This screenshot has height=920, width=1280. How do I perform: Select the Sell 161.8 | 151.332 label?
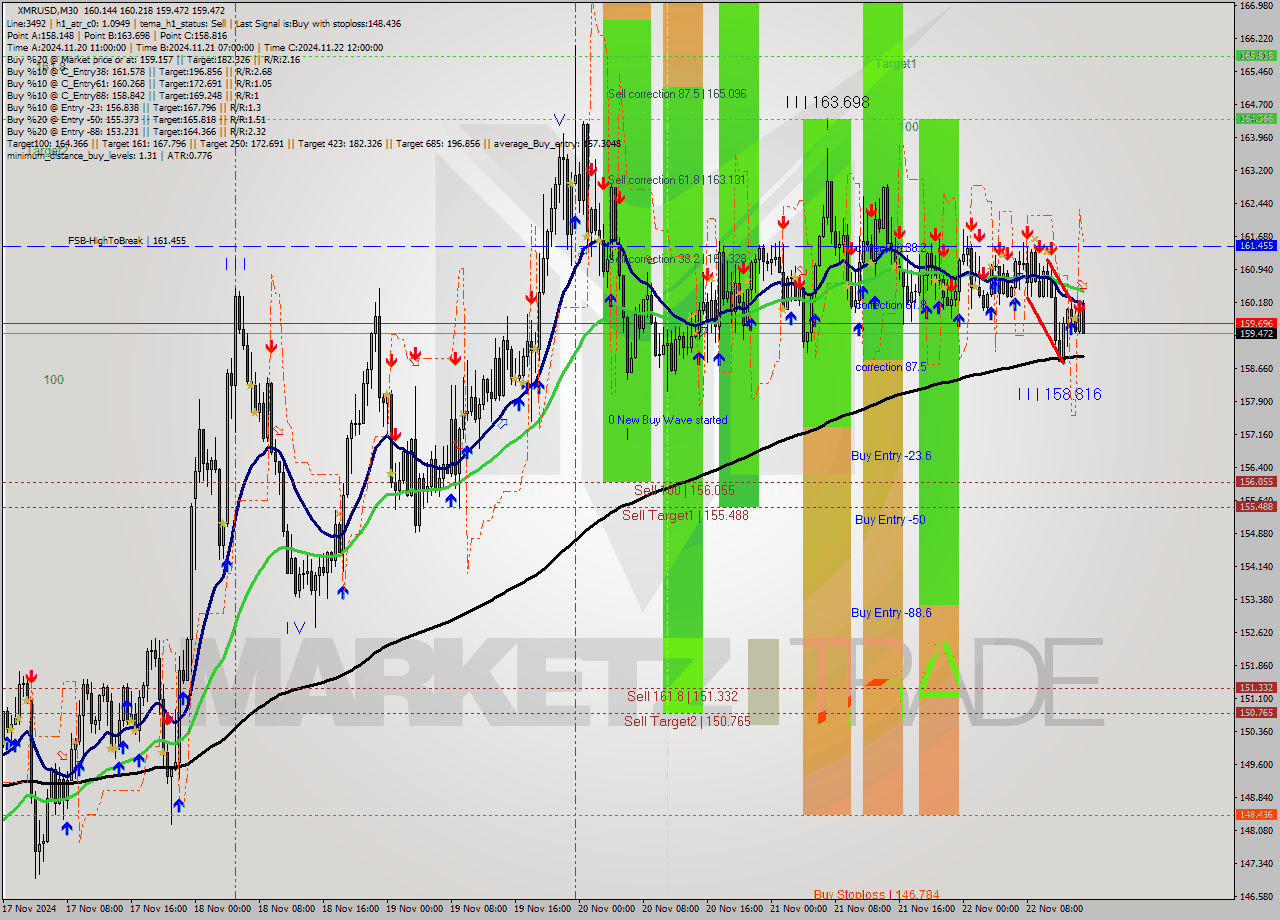(x=683, y=696)
